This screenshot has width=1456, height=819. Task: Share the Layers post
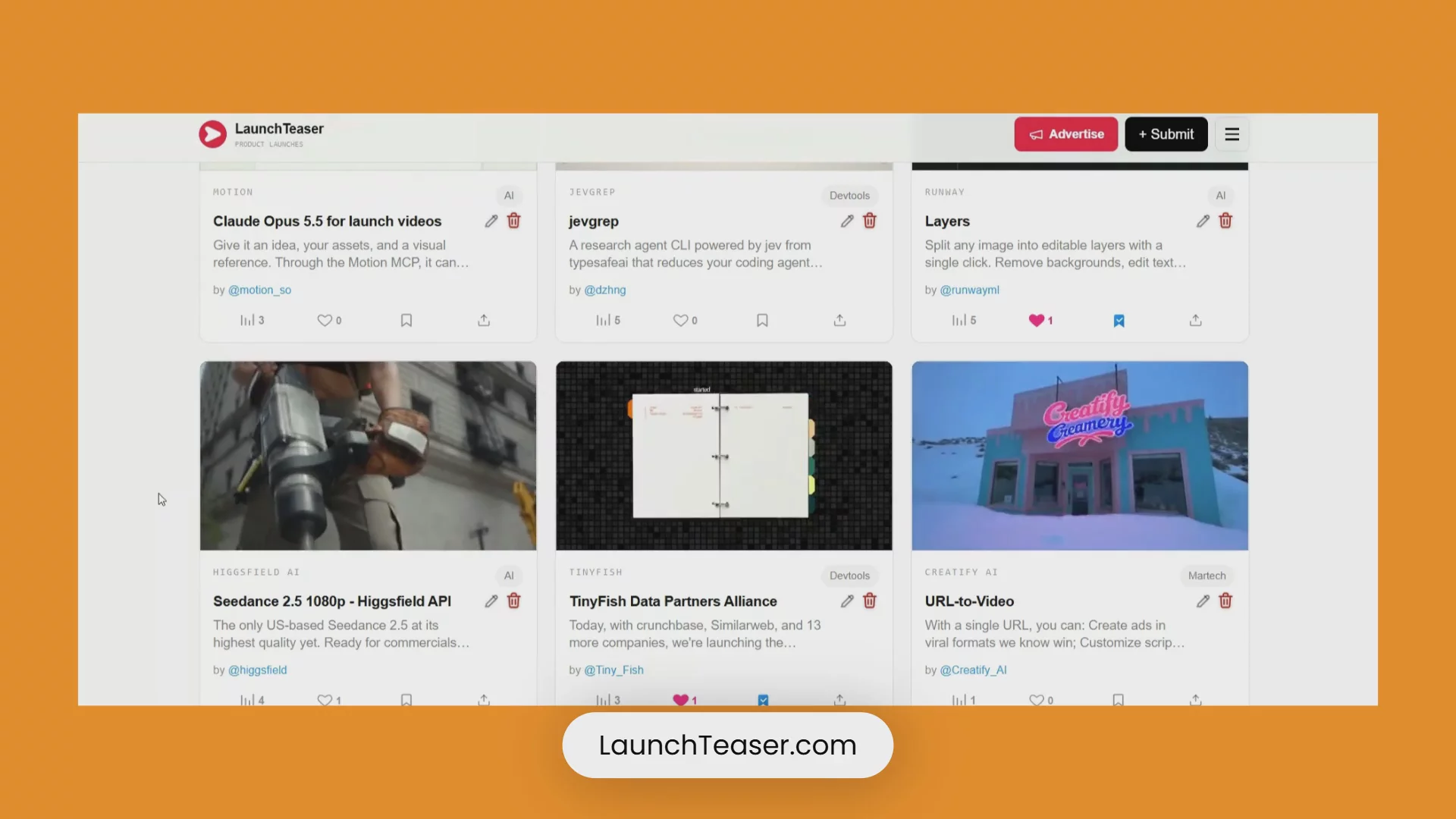point(1195,320)
